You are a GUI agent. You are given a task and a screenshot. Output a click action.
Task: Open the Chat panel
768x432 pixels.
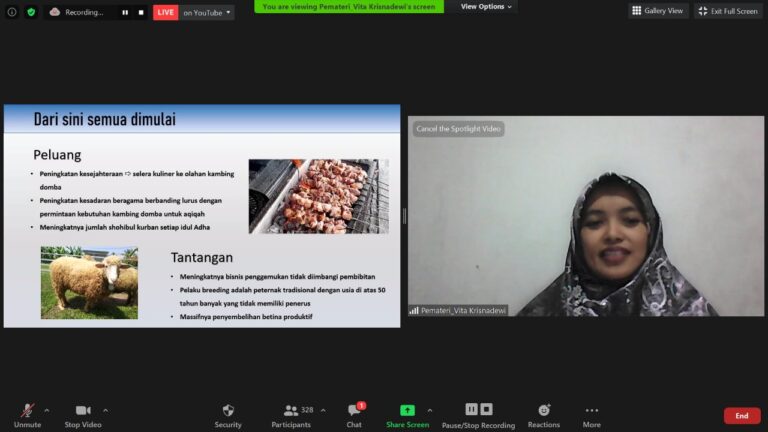click(x=354, y=414)
